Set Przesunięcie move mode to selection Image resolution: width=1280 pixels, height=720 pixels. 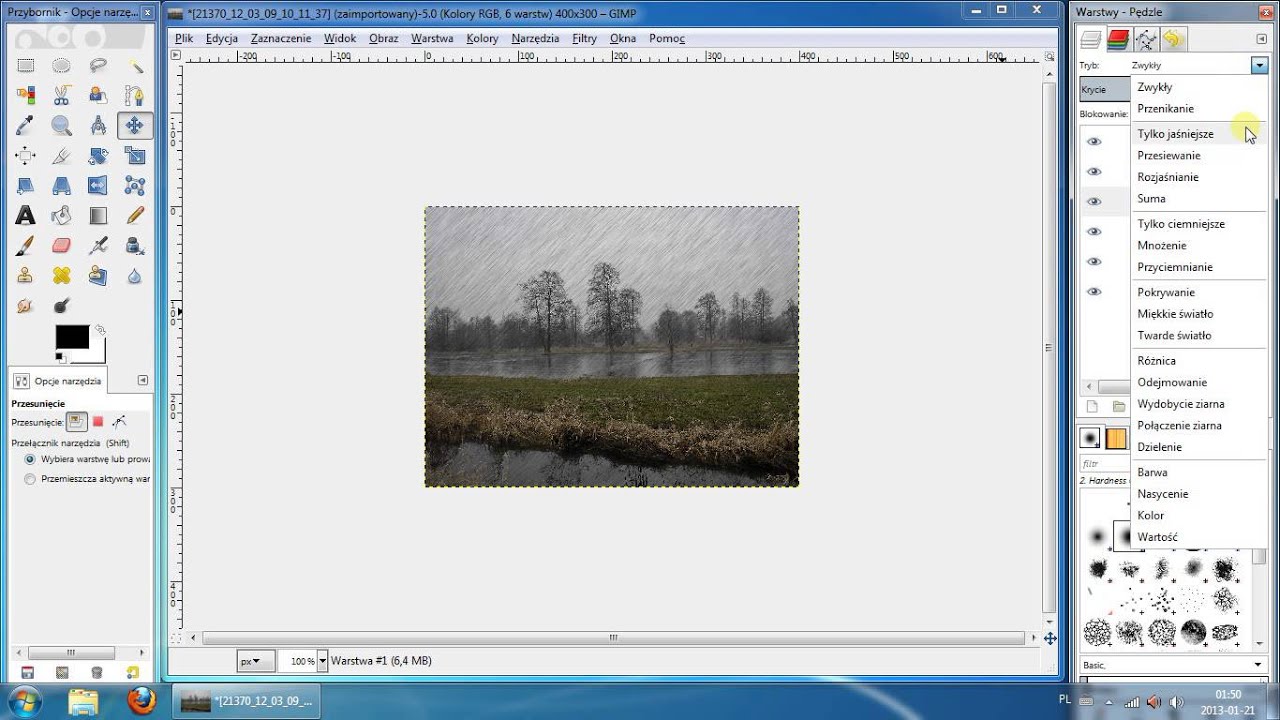tap(98, 422)
